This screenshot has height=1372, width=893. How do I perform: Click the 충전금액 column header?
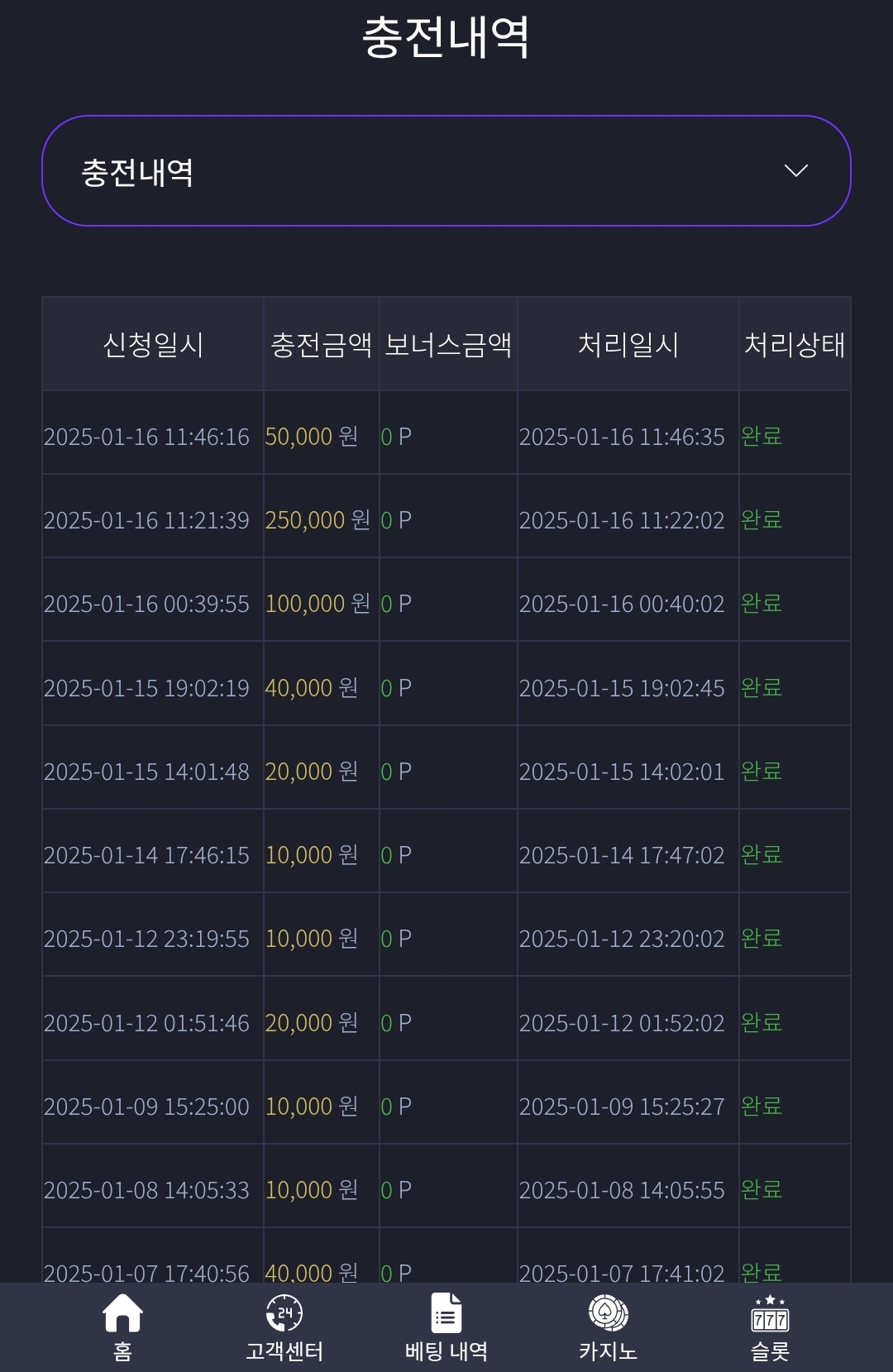tap(322, 344)
